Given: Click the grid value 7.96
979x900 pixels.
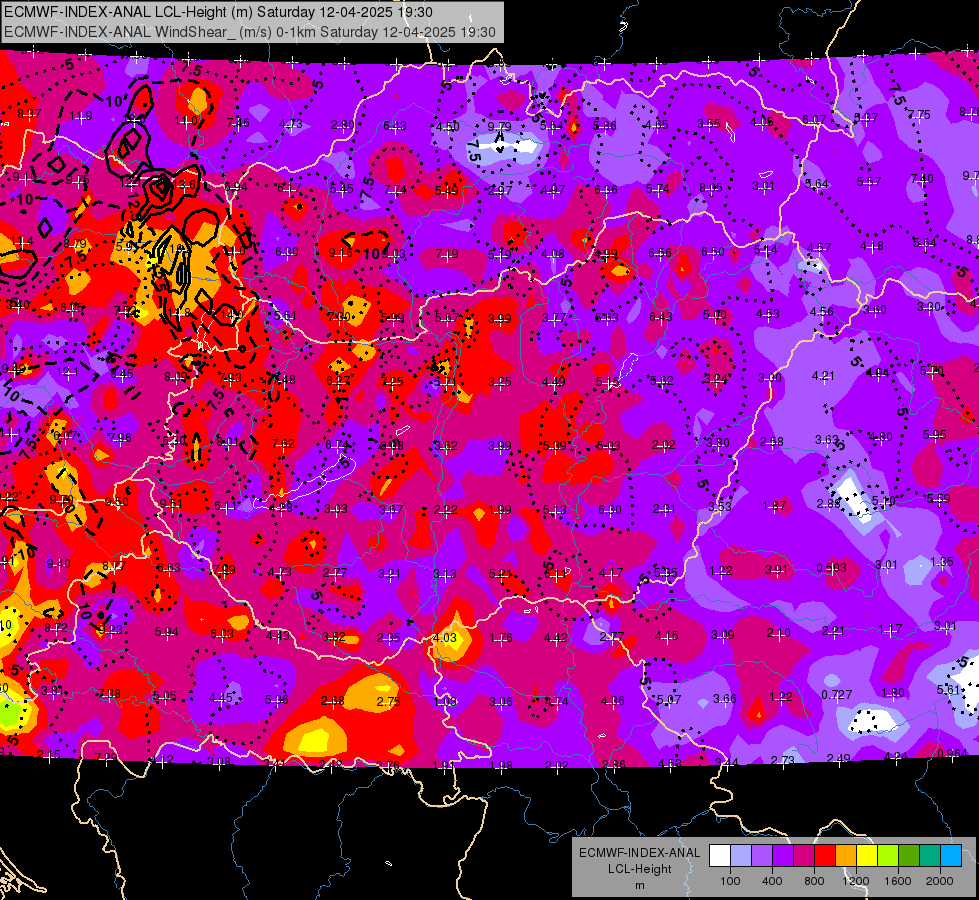Looking at the screenshot, I should coord(120,437).
